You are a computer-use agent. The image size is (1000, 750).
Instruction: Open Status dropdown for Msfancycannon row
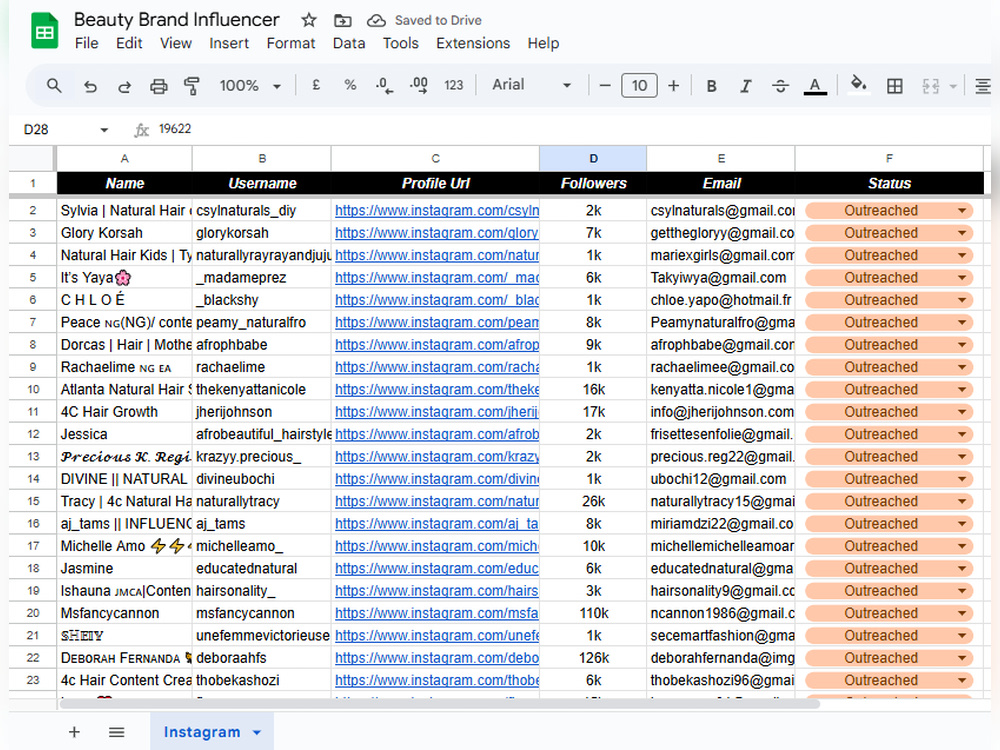(961, 614)
